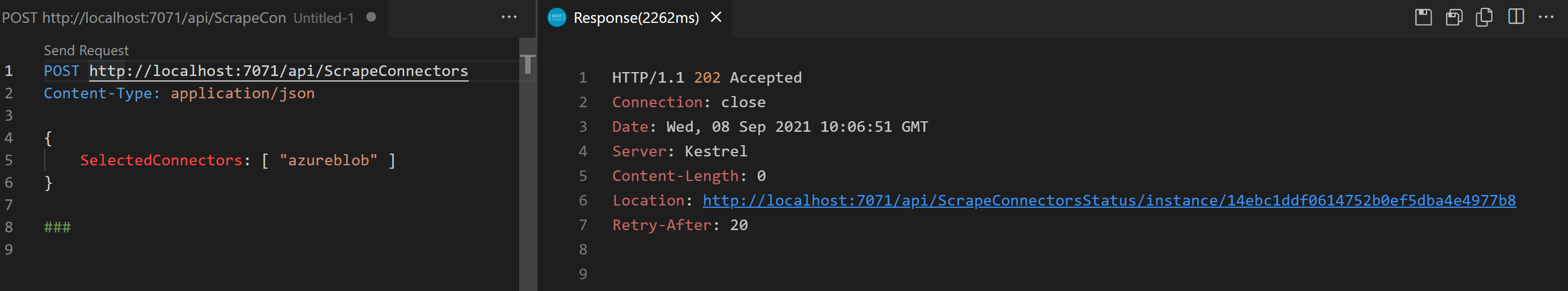Click the request editor vertical scrollbar
This screenshot has width=1568, height=291.
click(528, 164)
